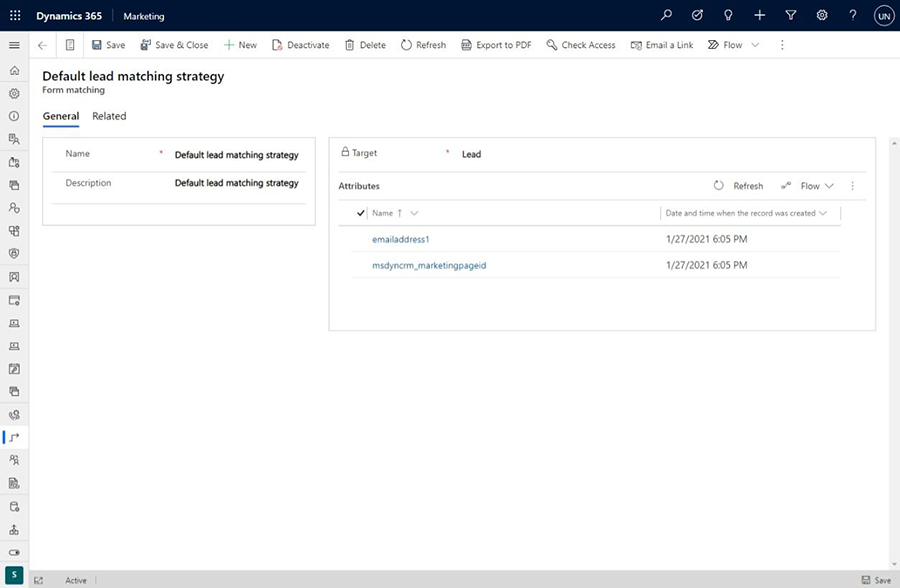The image size is (900, 588).
Task: Export to PDF
Action: [496, 45]
